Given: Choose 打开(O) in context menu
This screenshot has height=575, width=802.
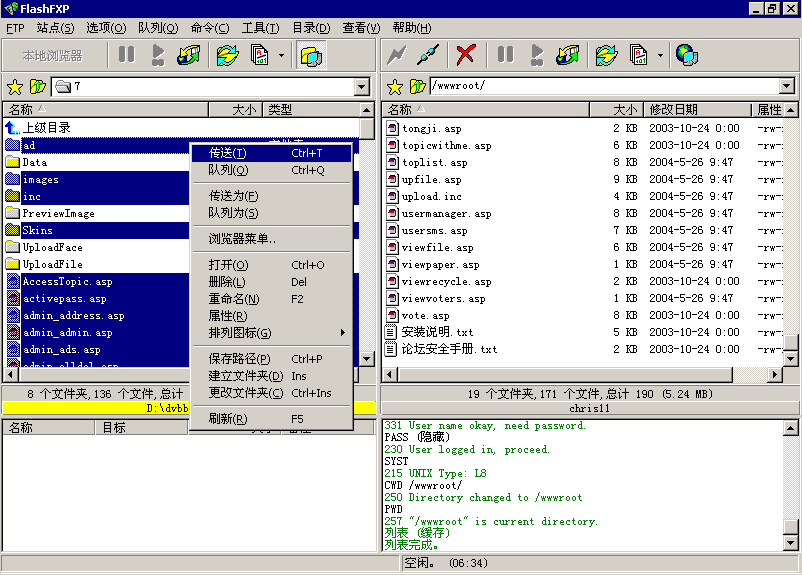Looking at the screenshot, I should point(272,265).
